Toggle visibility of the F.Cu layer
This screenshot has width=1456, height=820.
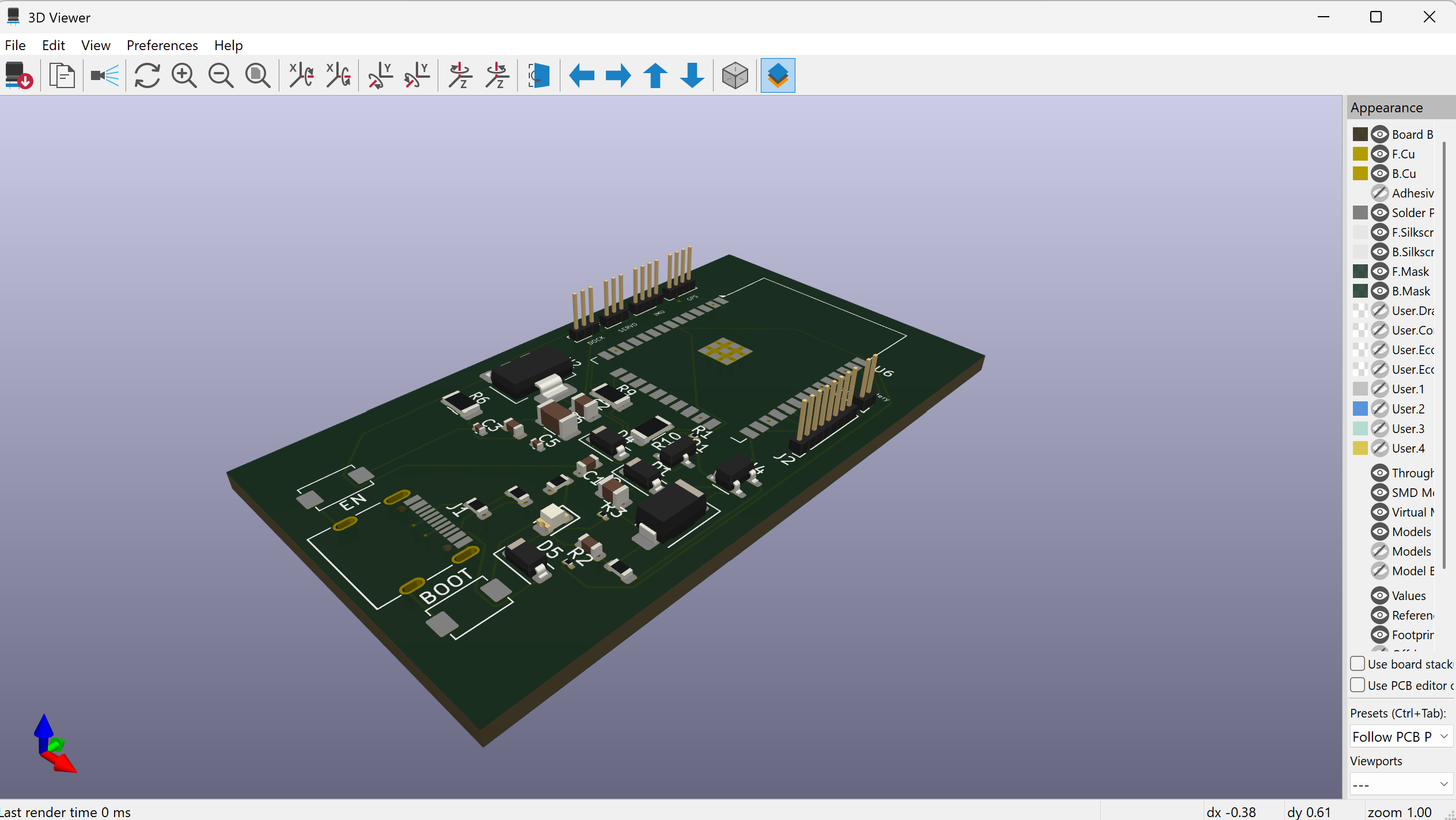[1380, 154]
